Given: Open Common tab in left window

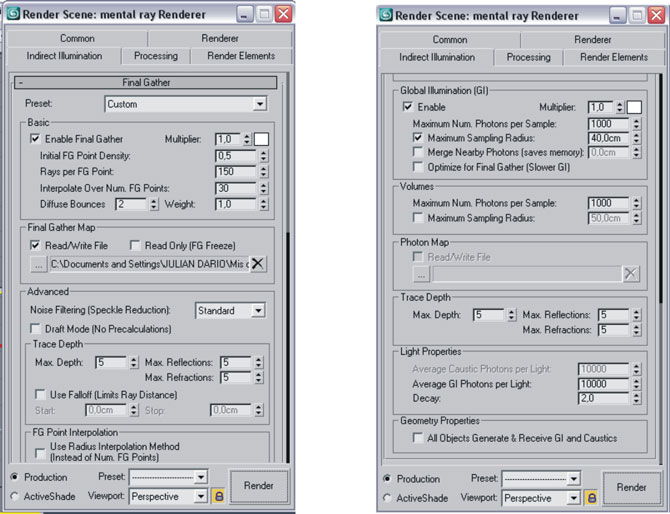Looking at the screenshot, I should 77,38.
